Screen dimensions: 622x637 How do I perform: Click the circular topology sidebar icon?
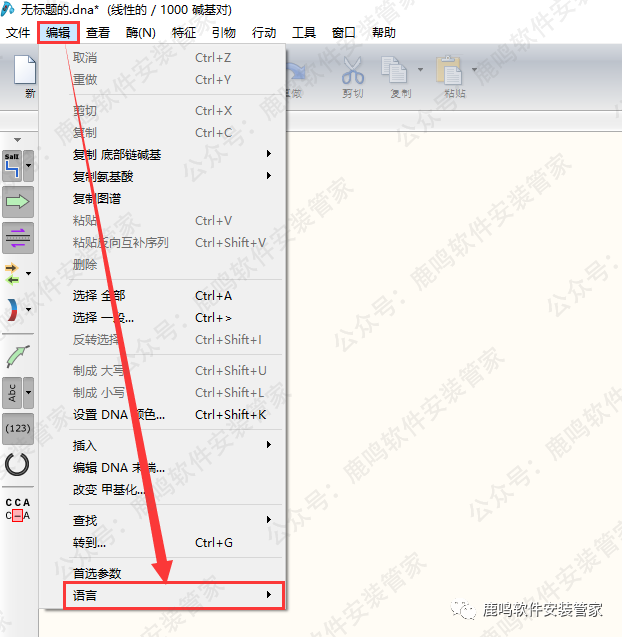pos(17,464)
